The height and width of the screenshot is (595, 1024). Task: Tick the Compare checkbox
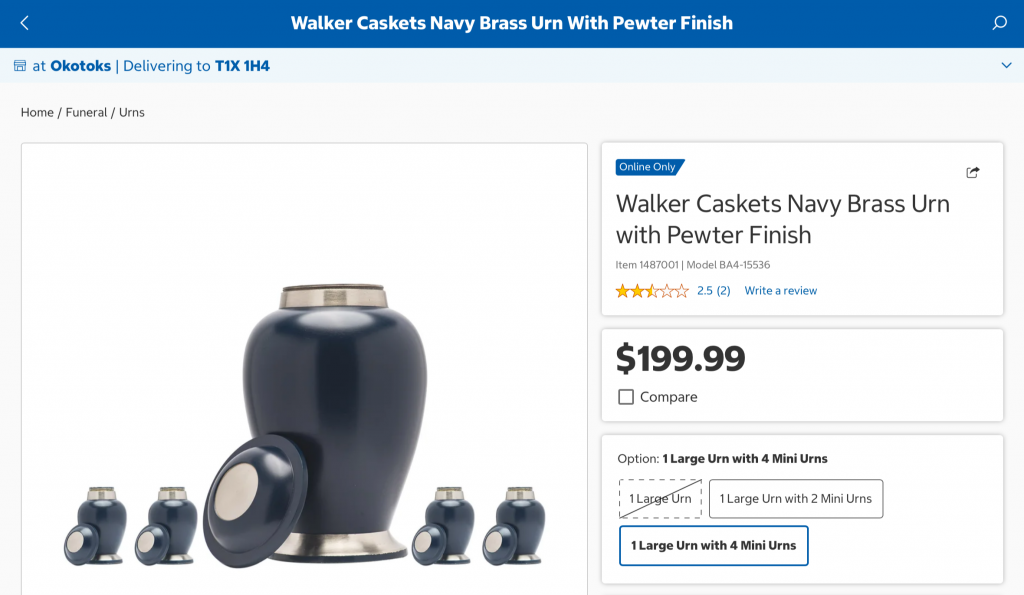point(626,397)
